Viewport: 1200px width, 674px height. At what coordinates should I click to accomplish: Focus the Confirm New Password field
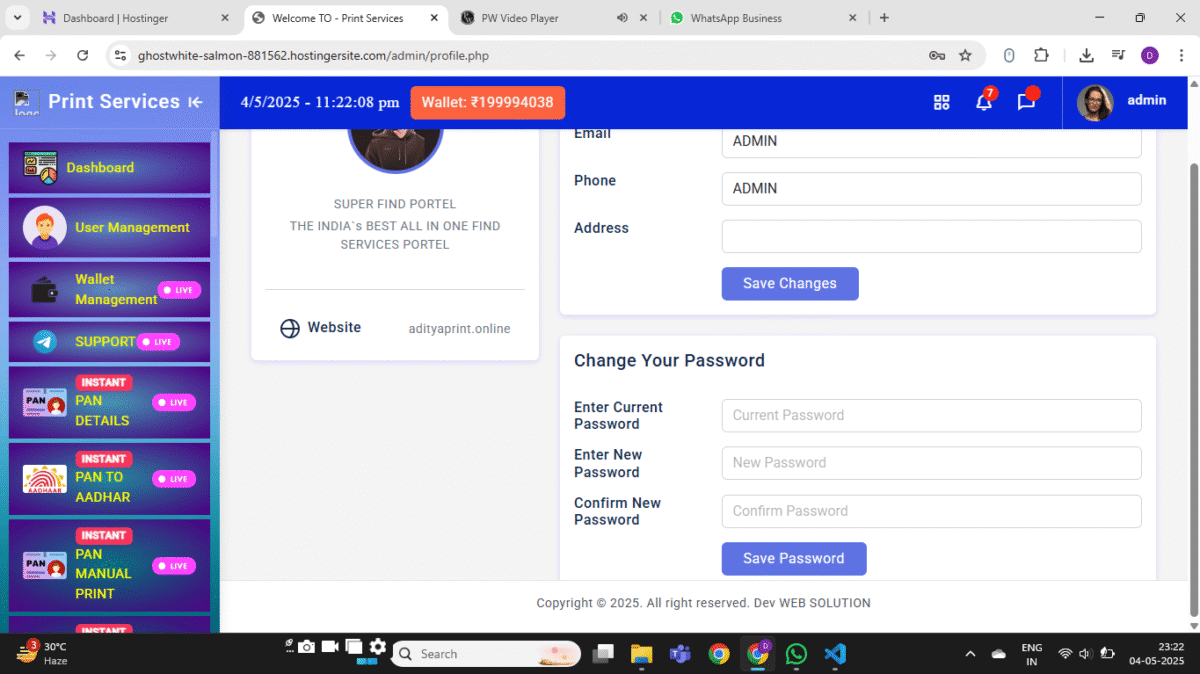(x=932, y=511)
